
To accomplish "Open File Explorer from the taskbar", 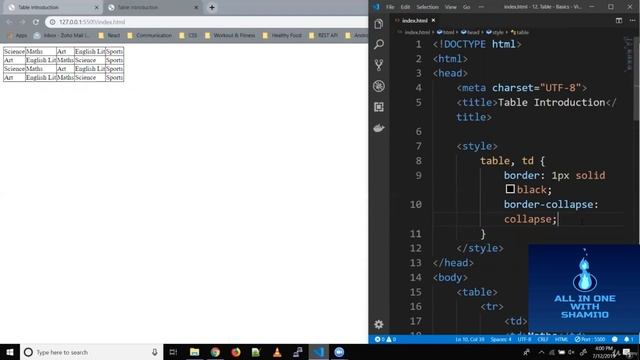I will pyautogui.click(x=194, y=352).
